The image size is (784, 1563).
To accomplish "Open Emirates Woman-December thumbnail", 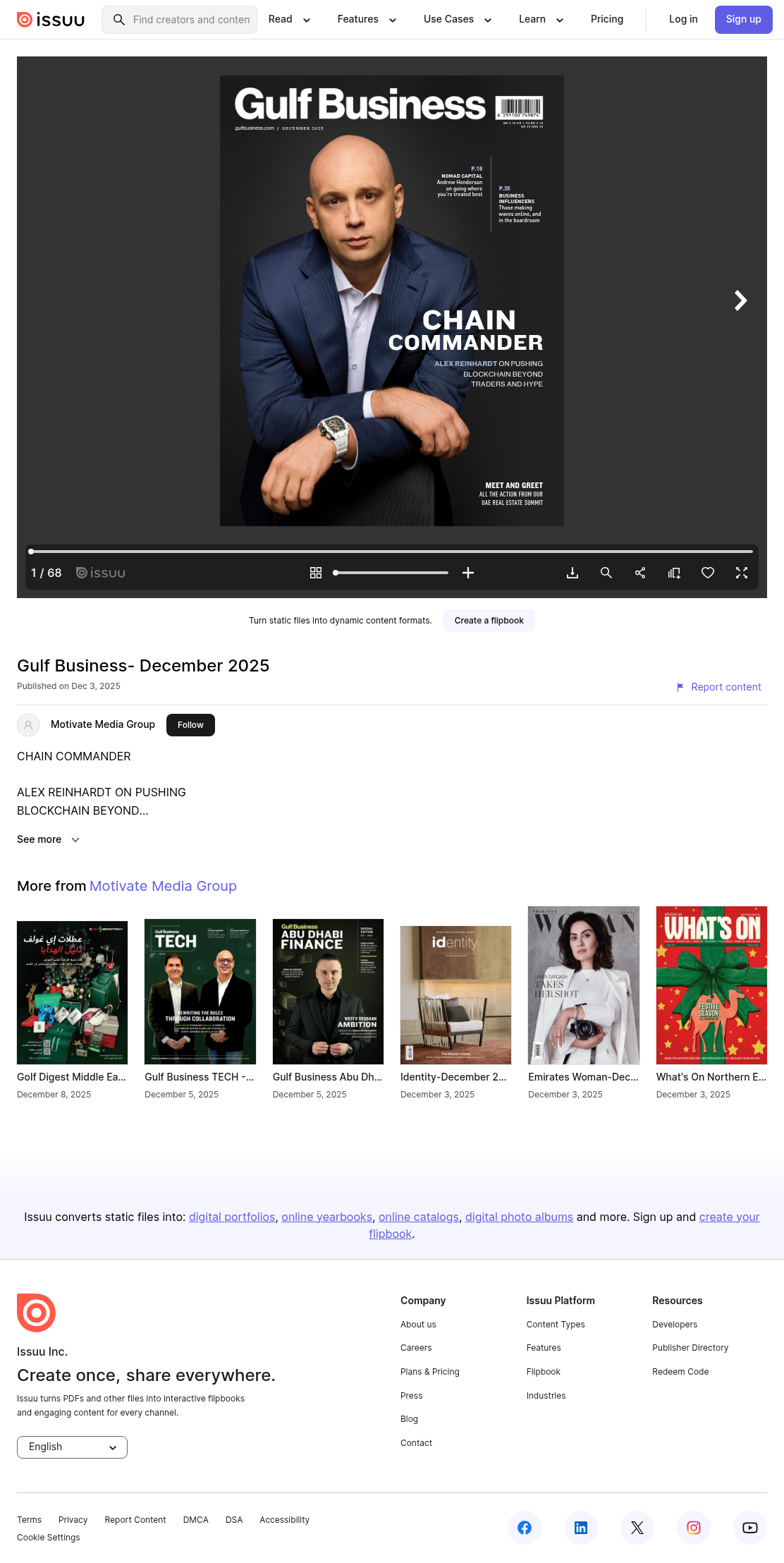I will (x=584, y=985).
